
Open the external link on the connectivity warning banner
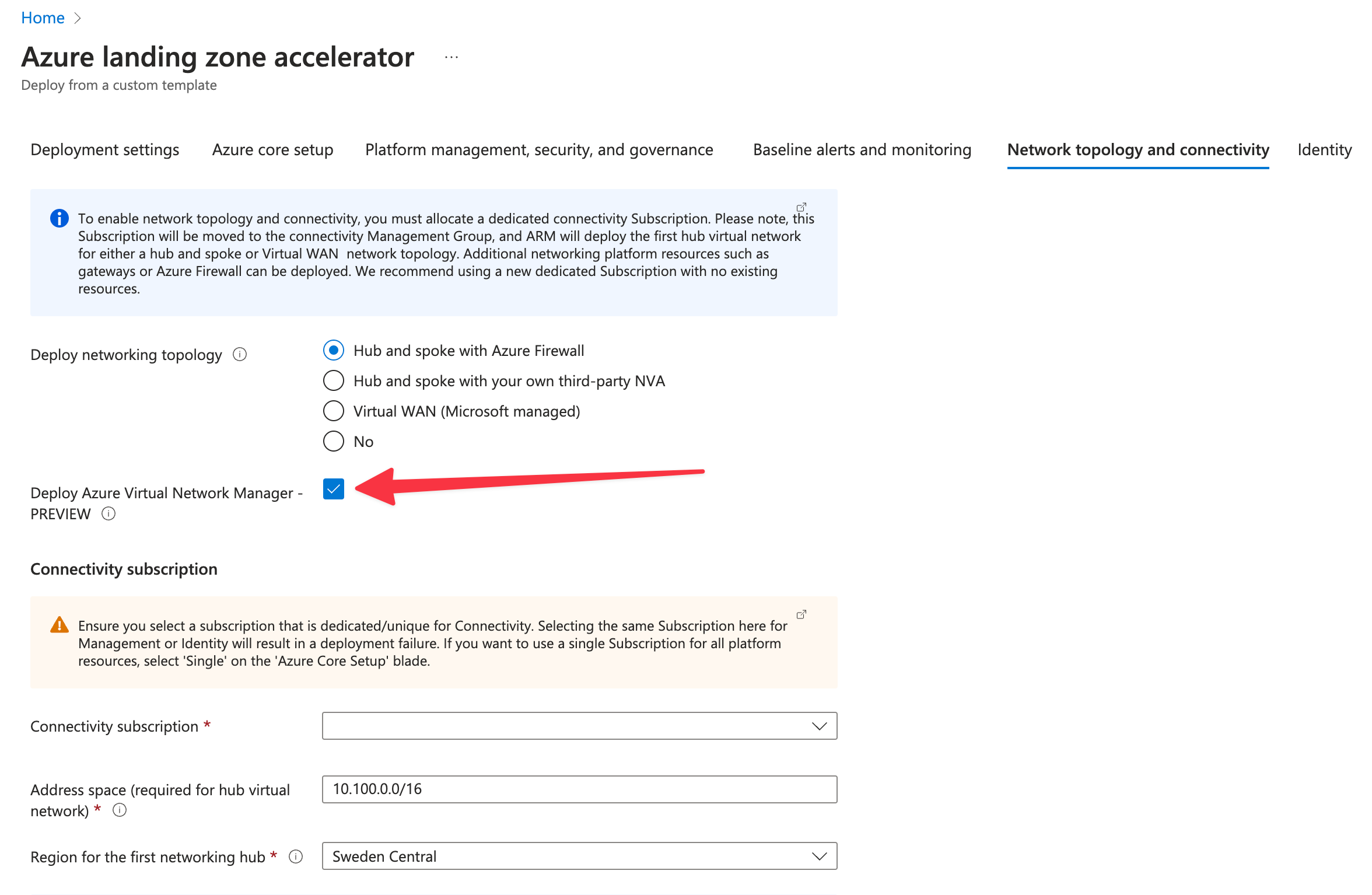pyautogui.click(x=801, y=614)
